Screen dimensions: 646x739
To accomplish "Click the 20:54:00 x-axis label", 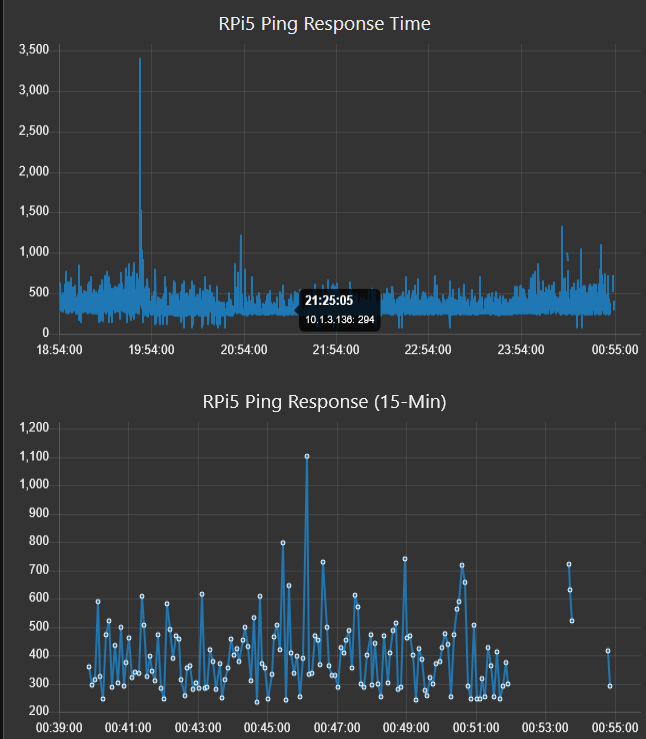I will pyautogui.click(x=244, y=350).
